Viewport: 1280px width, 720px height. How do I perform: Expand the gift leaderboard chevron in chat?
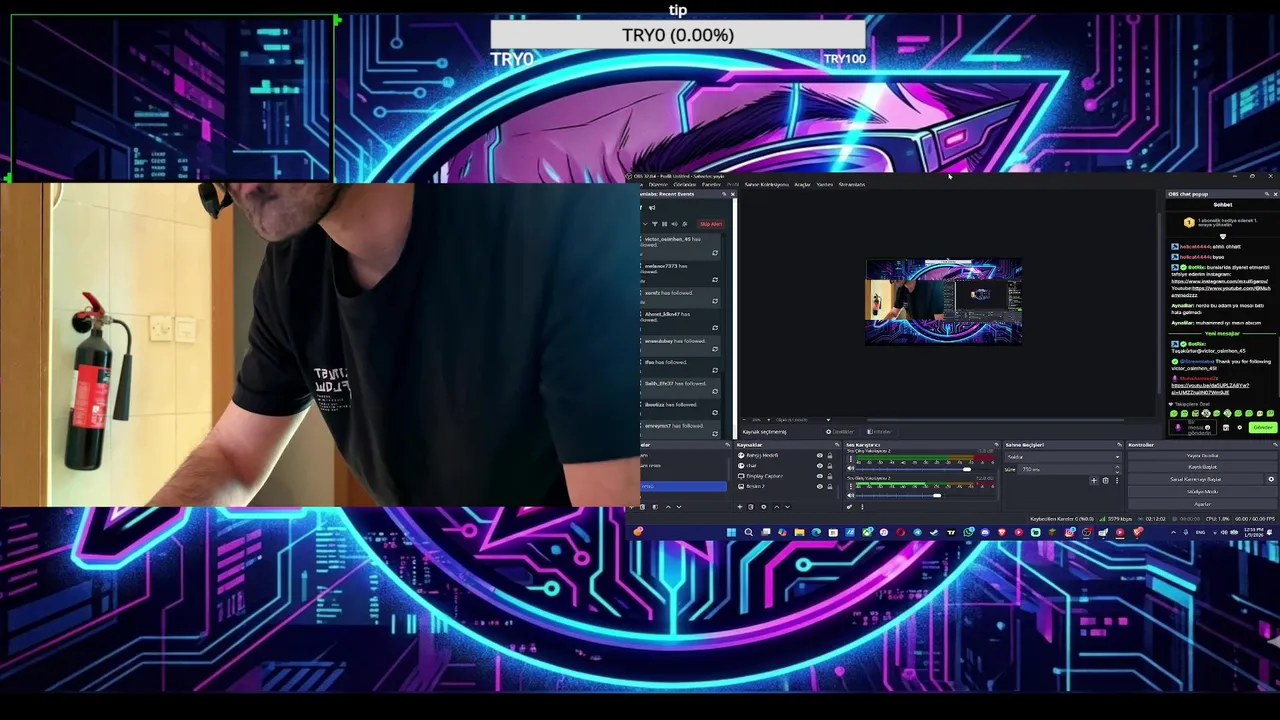[1223, 237]
